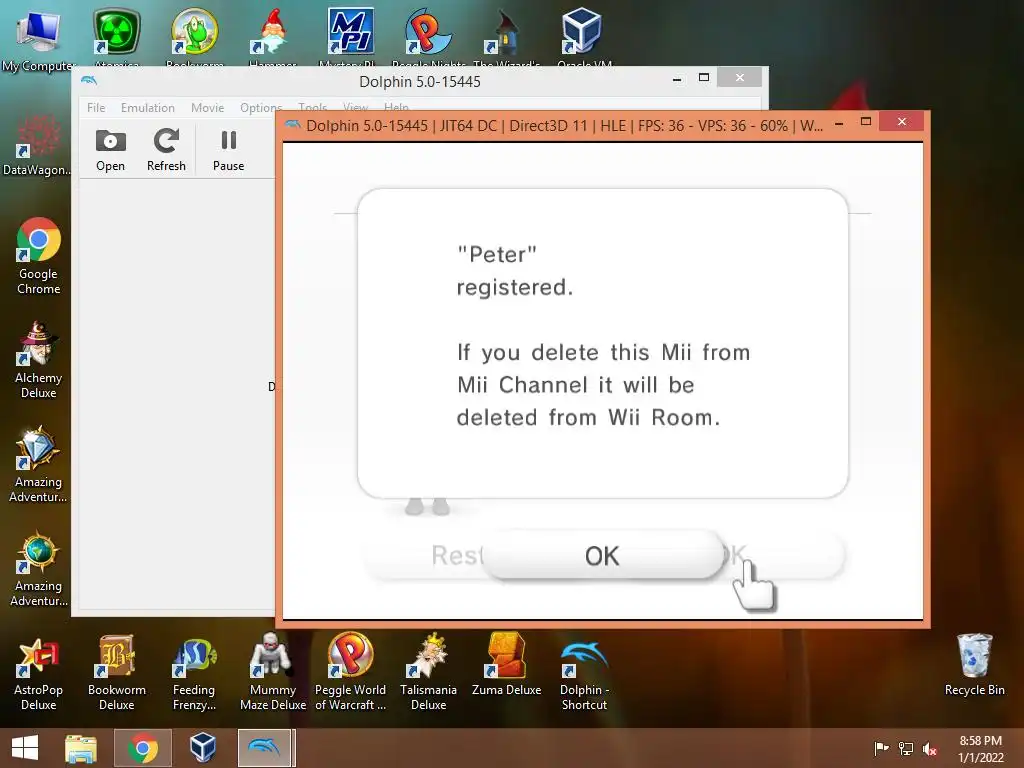Select the AstroPop Deluxe desktop icon
1024x768 pixels.
[39, 672]
